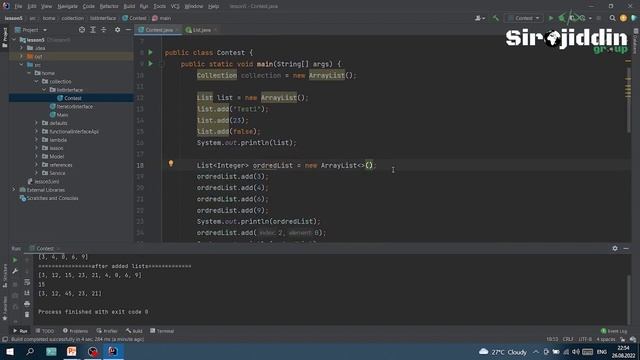Open Run panel gear options
640x360 pixels.
(x=615, y=248)
